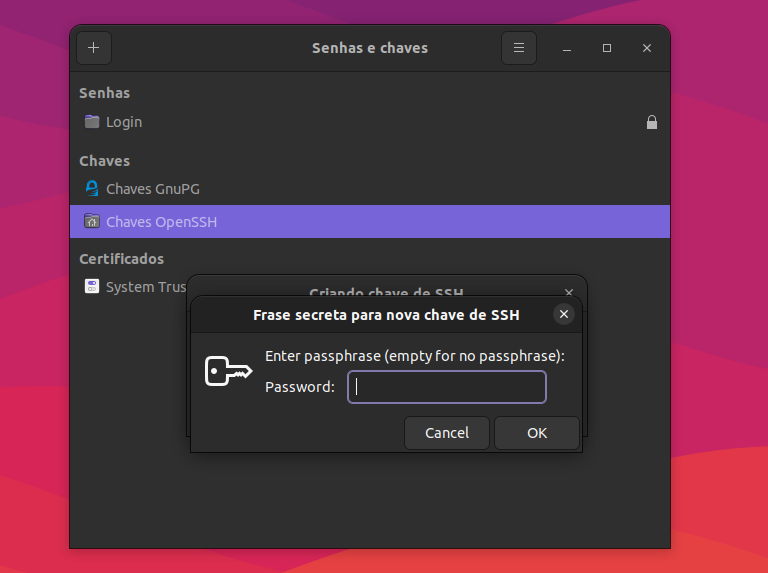Click the plus add-item button
The height and width of the screenshot is (573, 768).
coord(94,48)
